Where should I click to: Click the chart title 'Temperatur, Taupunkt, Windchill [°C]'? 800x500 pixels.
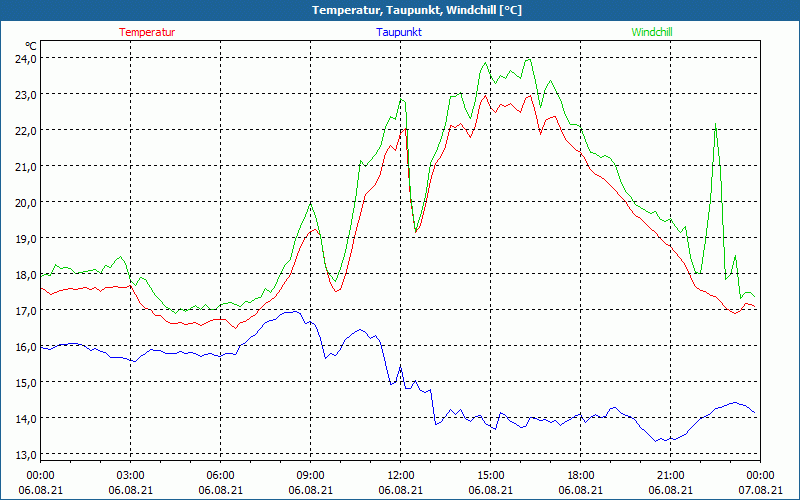[x=417, y=10]
